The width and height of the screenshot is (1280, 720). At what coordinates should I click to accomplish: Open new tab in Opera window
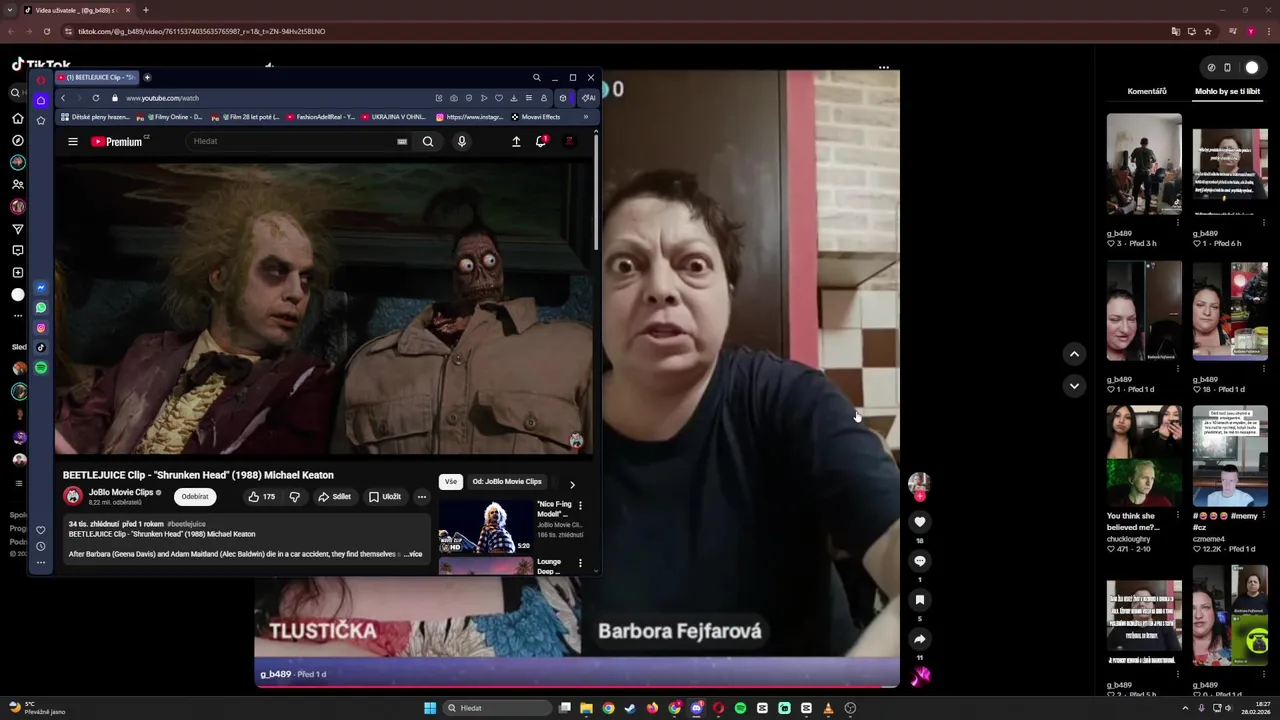click(147, 77)
